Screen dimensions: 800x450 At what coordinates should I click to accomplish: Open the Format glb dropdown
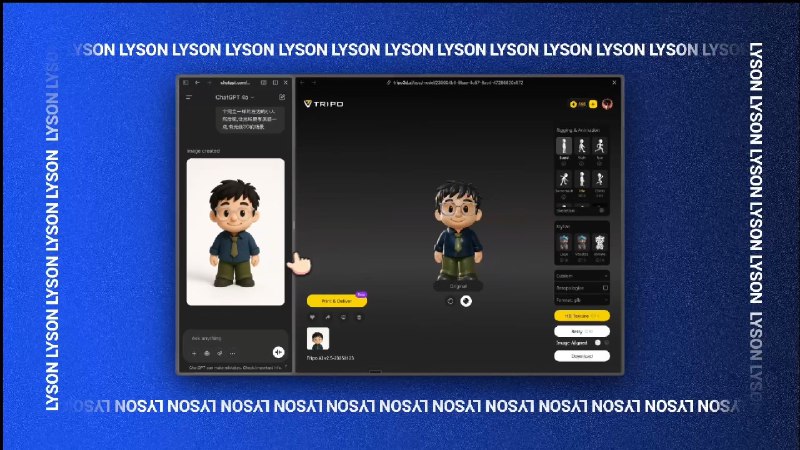coord(582,300)
